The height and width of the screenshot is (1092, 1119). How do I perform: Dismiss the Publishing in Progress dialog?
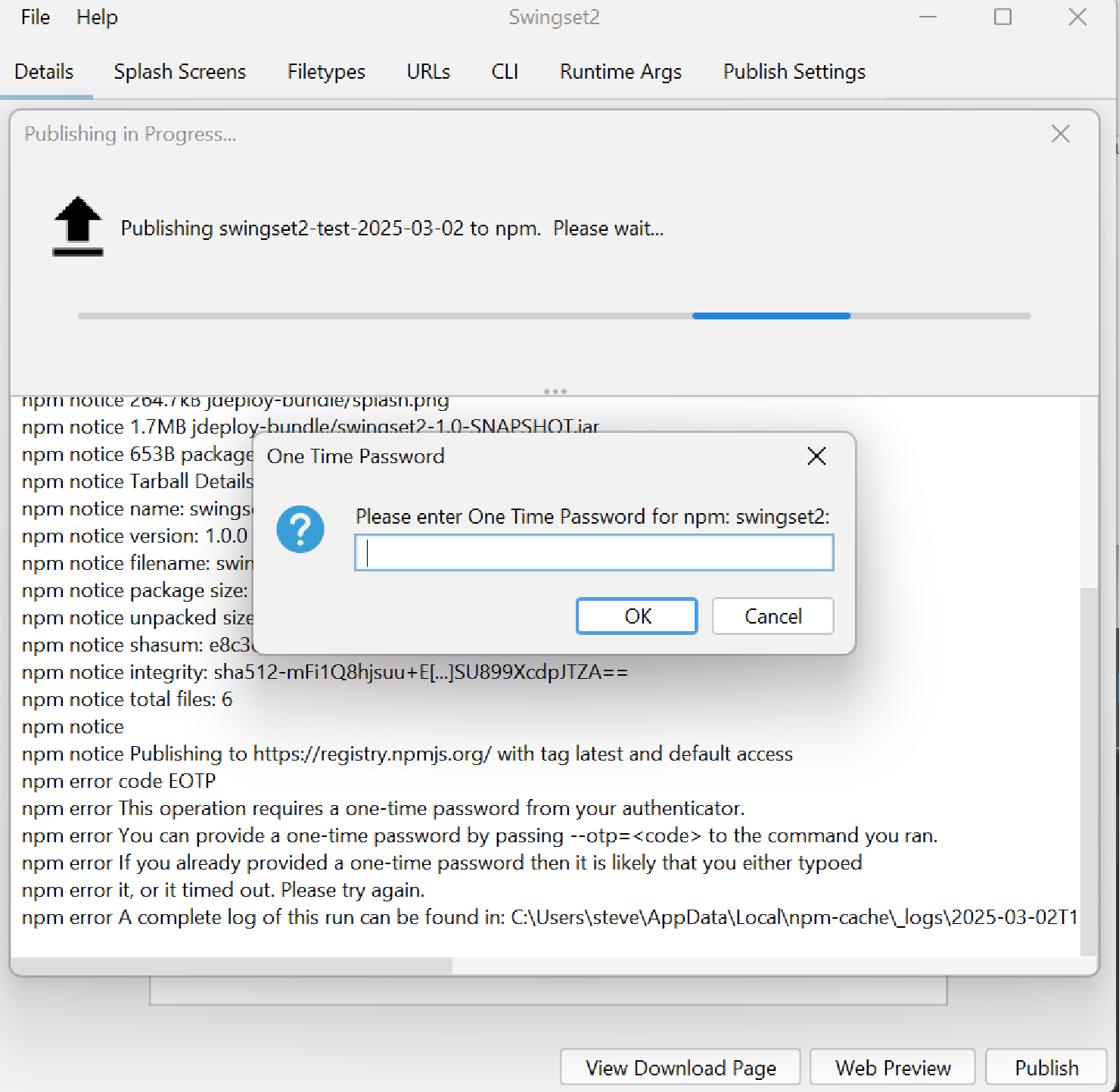(1060, 134)
